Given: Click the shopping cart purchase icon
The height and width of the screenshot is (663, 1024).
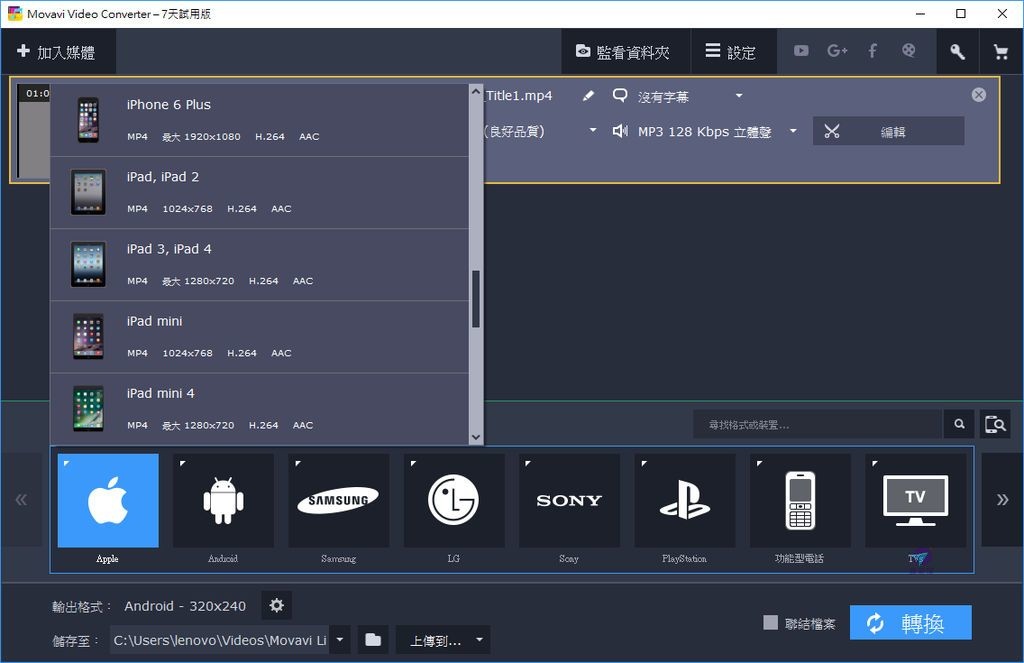Looking at the screenshot, I should point(1000,52).
